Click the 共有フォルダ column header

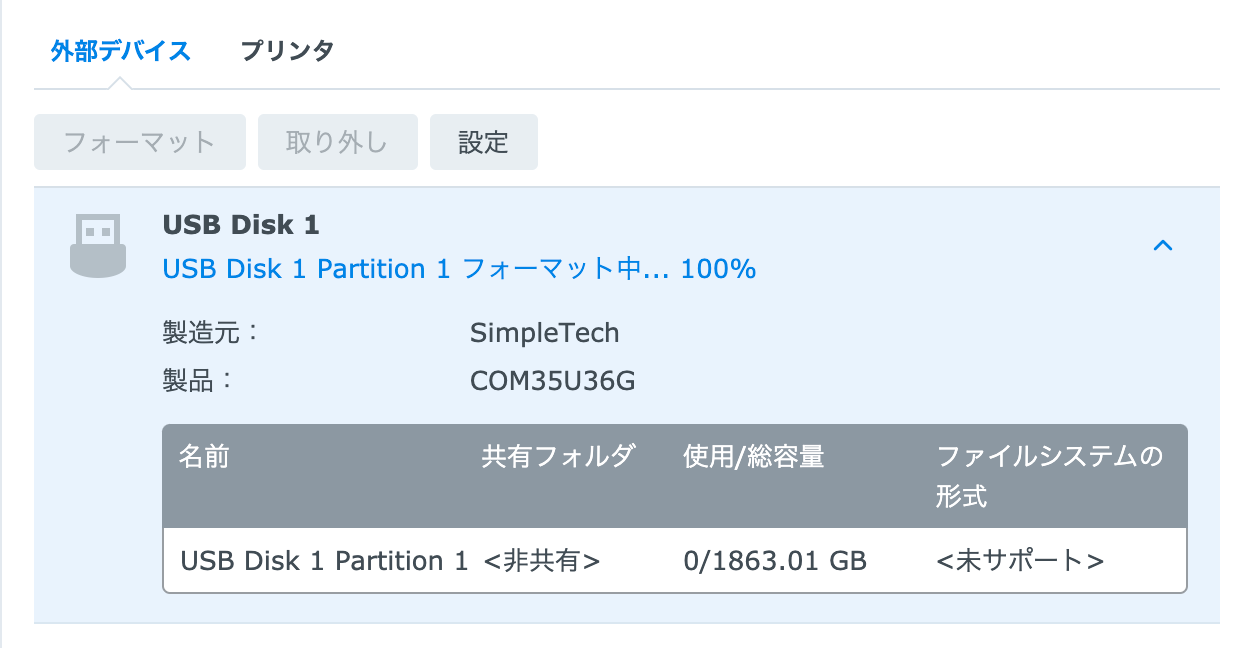pyautogui.click(x=558, y=457)
